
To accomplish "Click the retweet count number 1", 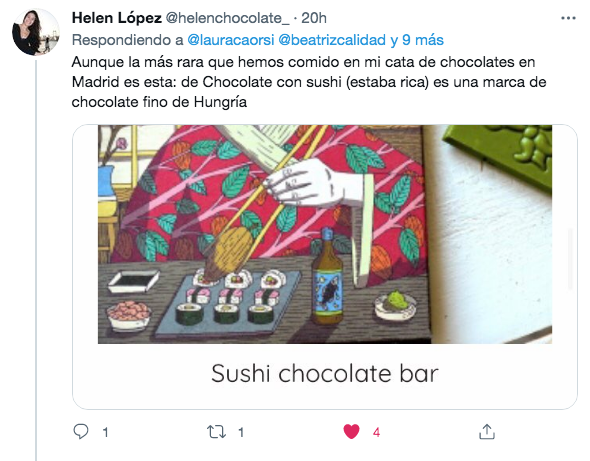I will coord(241,432).
